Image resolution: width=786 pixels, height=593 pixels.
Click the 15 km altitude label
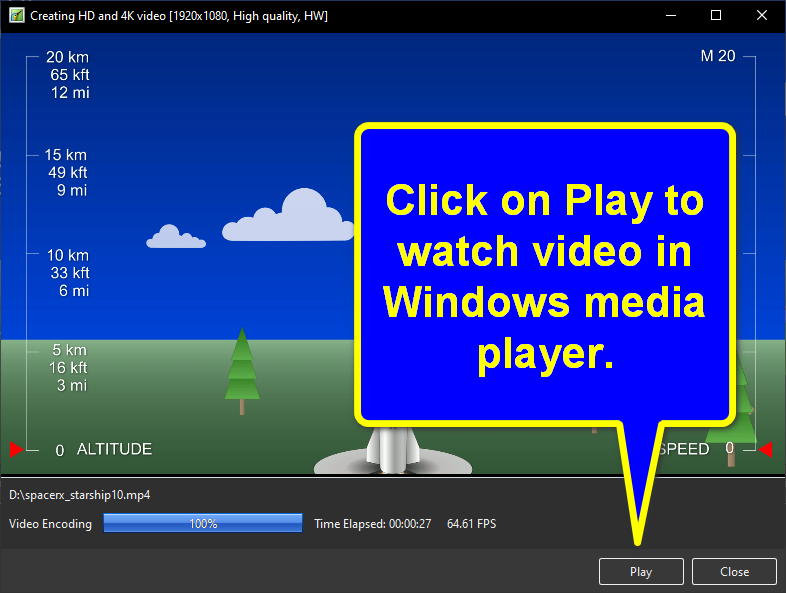click(66, 155)
